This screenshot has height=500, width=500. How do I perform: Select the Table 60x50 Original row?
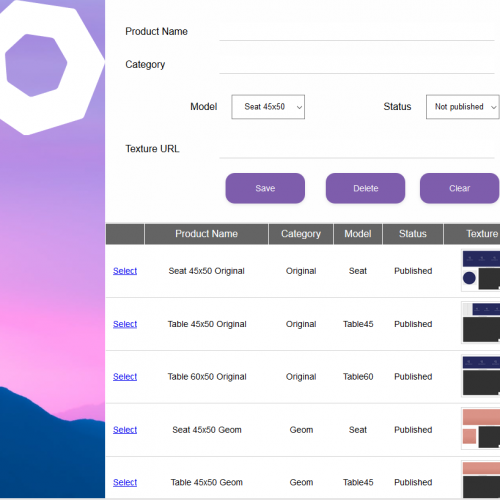[125, 377]
